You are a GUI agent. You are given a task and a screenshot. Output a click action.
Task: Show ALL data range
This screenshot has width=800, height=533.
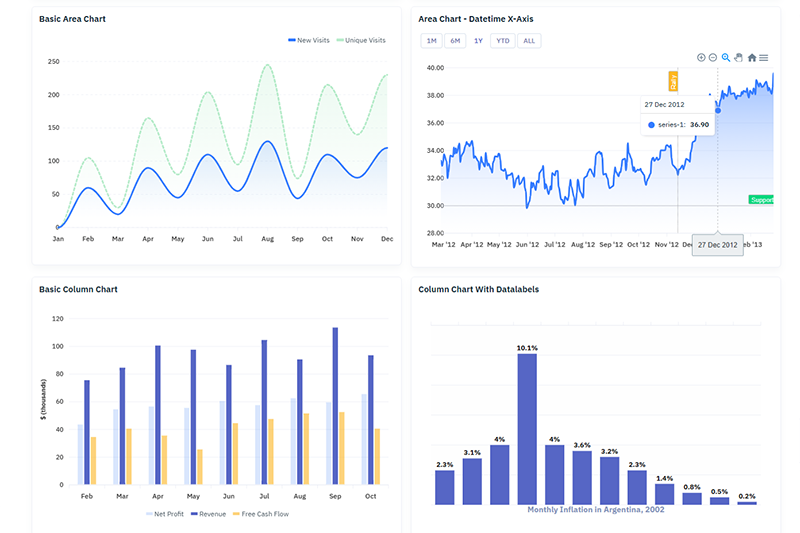tap(529, 41)
